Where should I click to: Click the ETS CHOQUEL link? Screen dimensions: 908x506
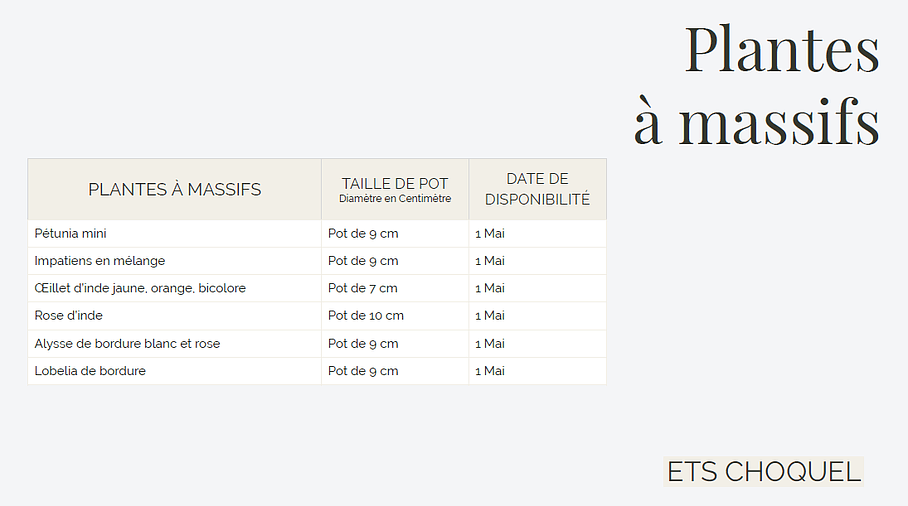(763, 472)
